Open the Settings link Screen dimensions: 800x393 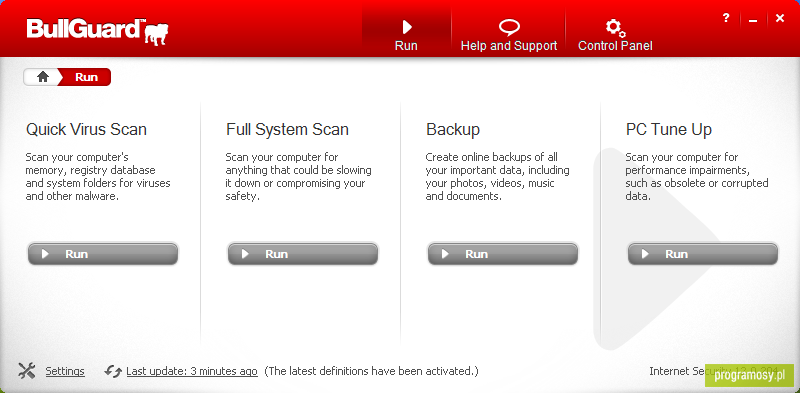65,372
